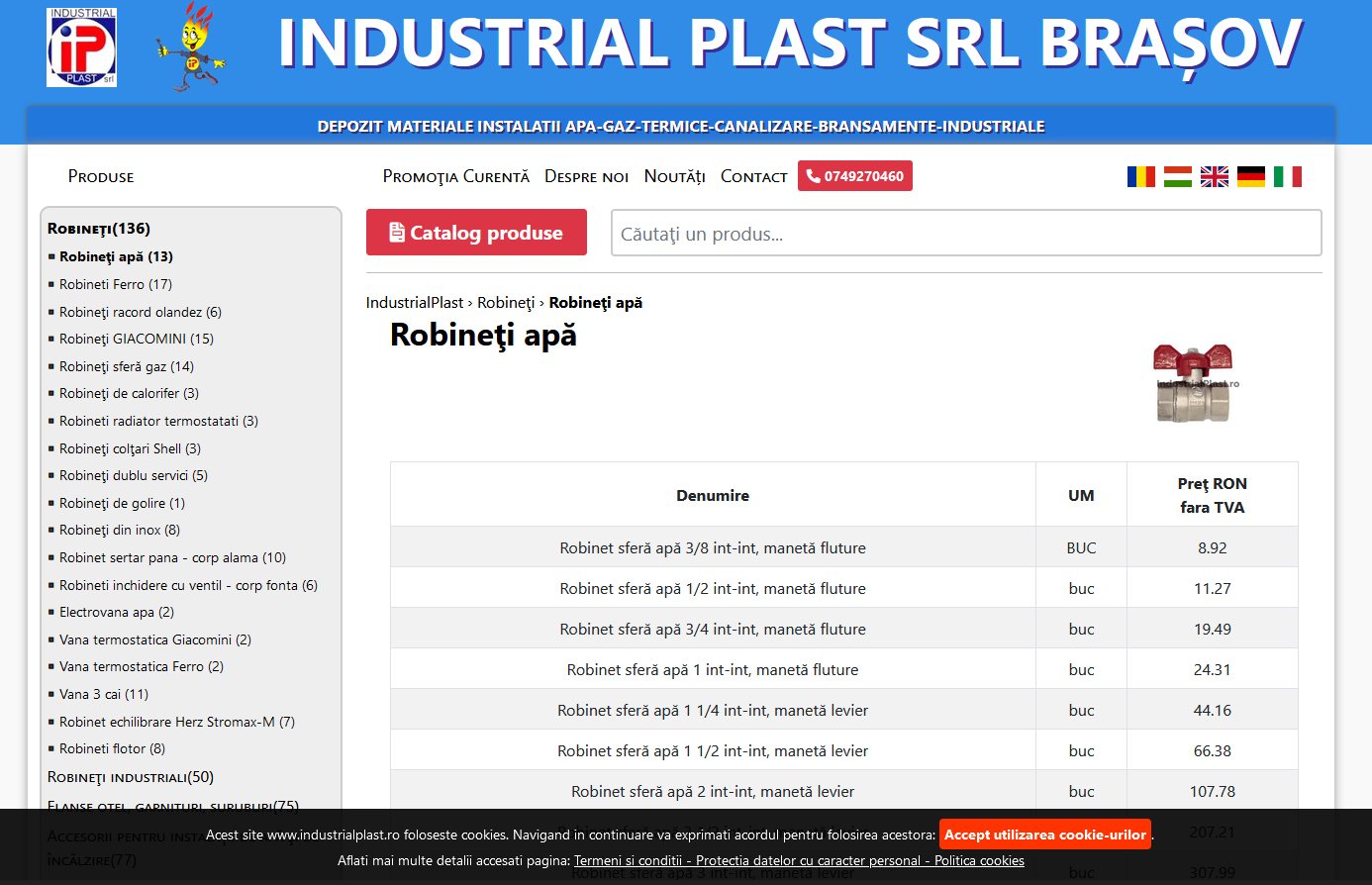This screenshot has width=1372, height=885.
Task: Select Vana 3 cai (11)
Action: (x=104, y=694)
